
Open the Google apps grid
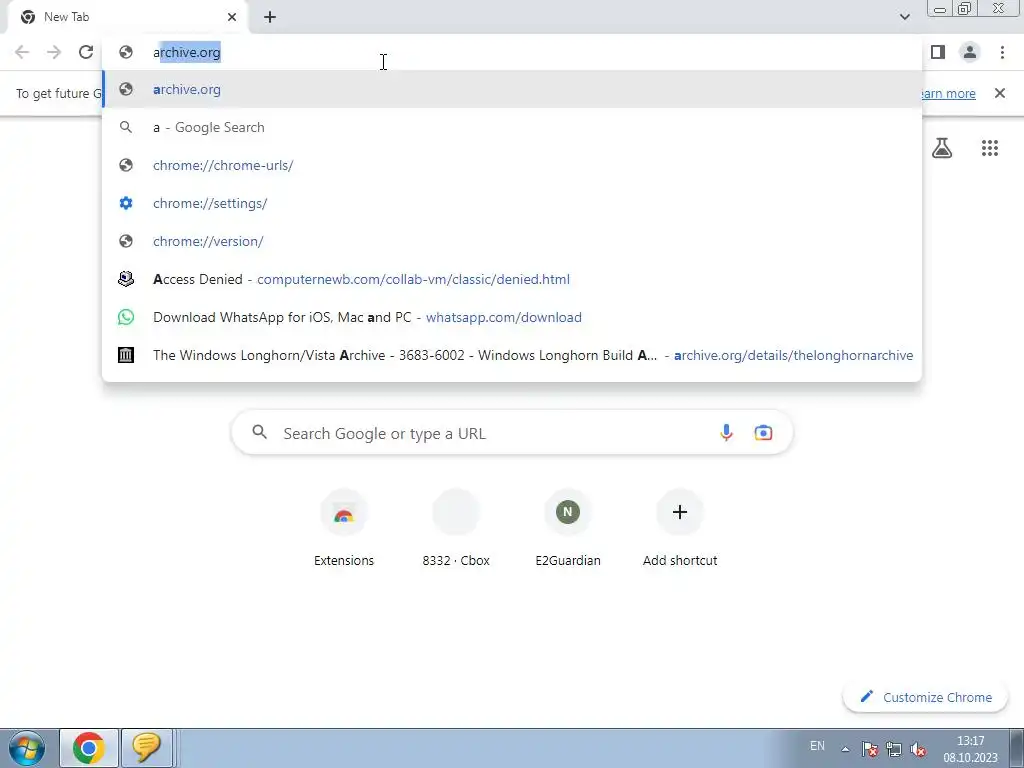990,148
